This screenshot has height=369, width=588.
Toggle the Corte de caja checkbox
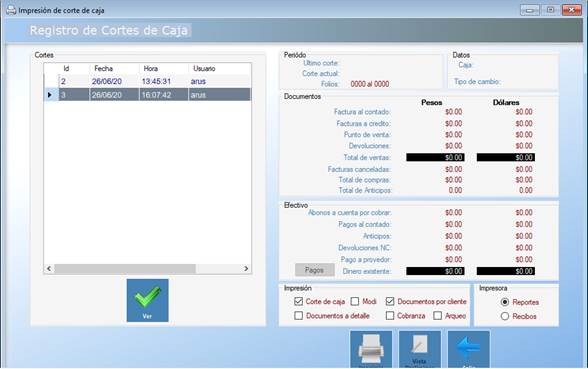coord(298,301)
